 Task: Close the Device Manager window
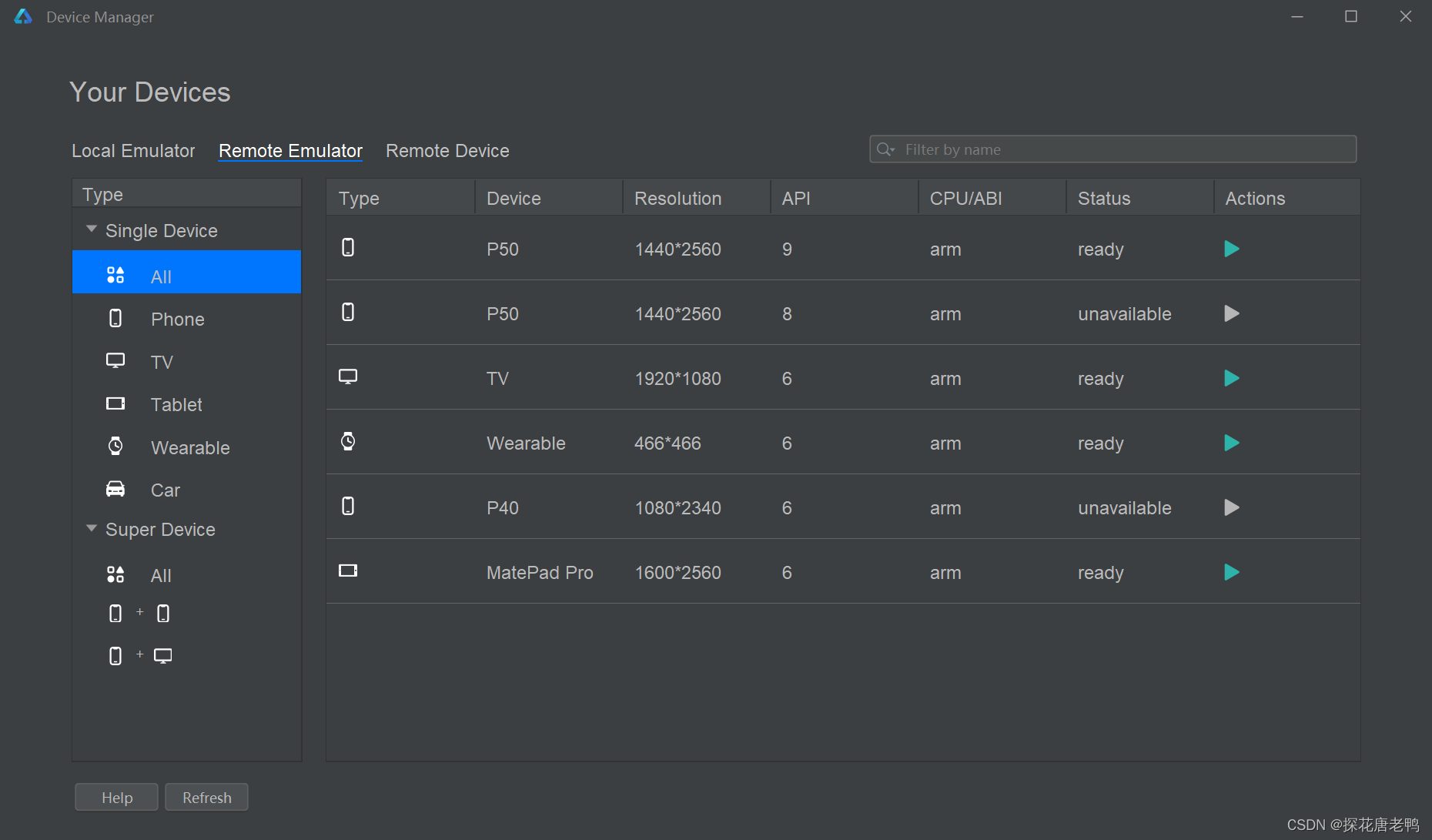(1405, 16)
